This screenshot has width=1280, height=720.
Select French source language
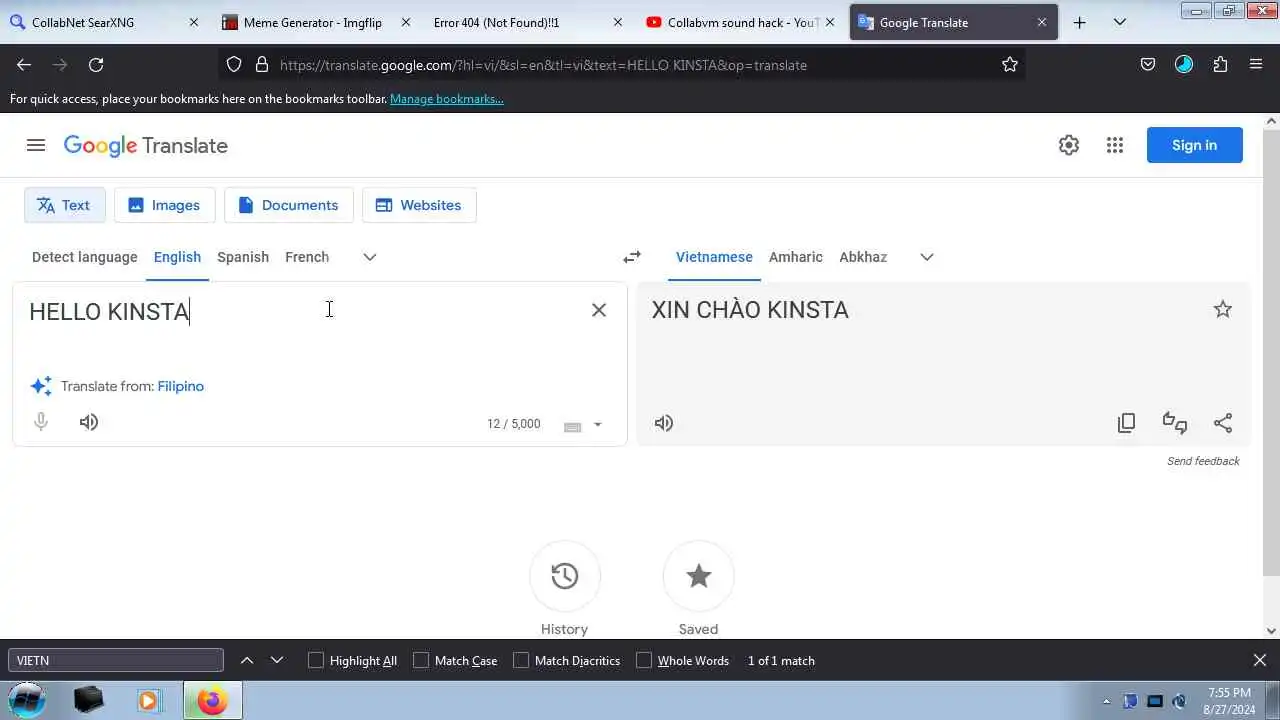tap(307, 257)
